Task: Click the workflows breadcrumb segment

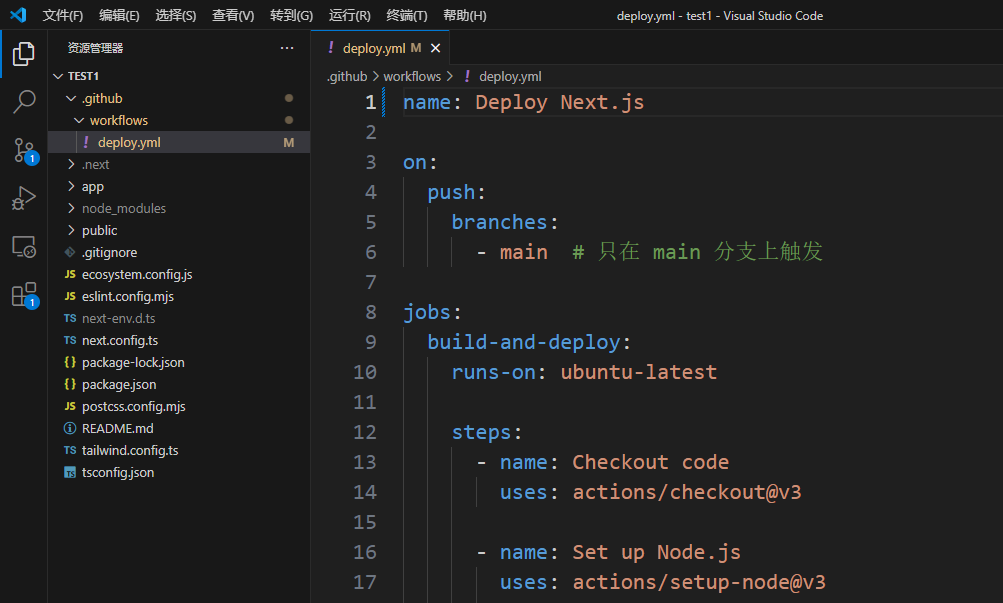Action: pyautogui.click(x=412, y=77)
